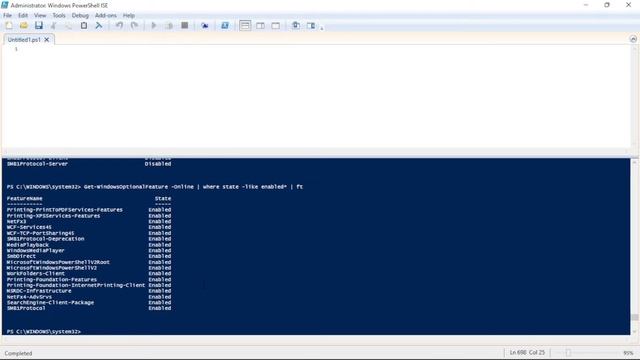Click the MediaPlayback feature row

coord(89,244)
